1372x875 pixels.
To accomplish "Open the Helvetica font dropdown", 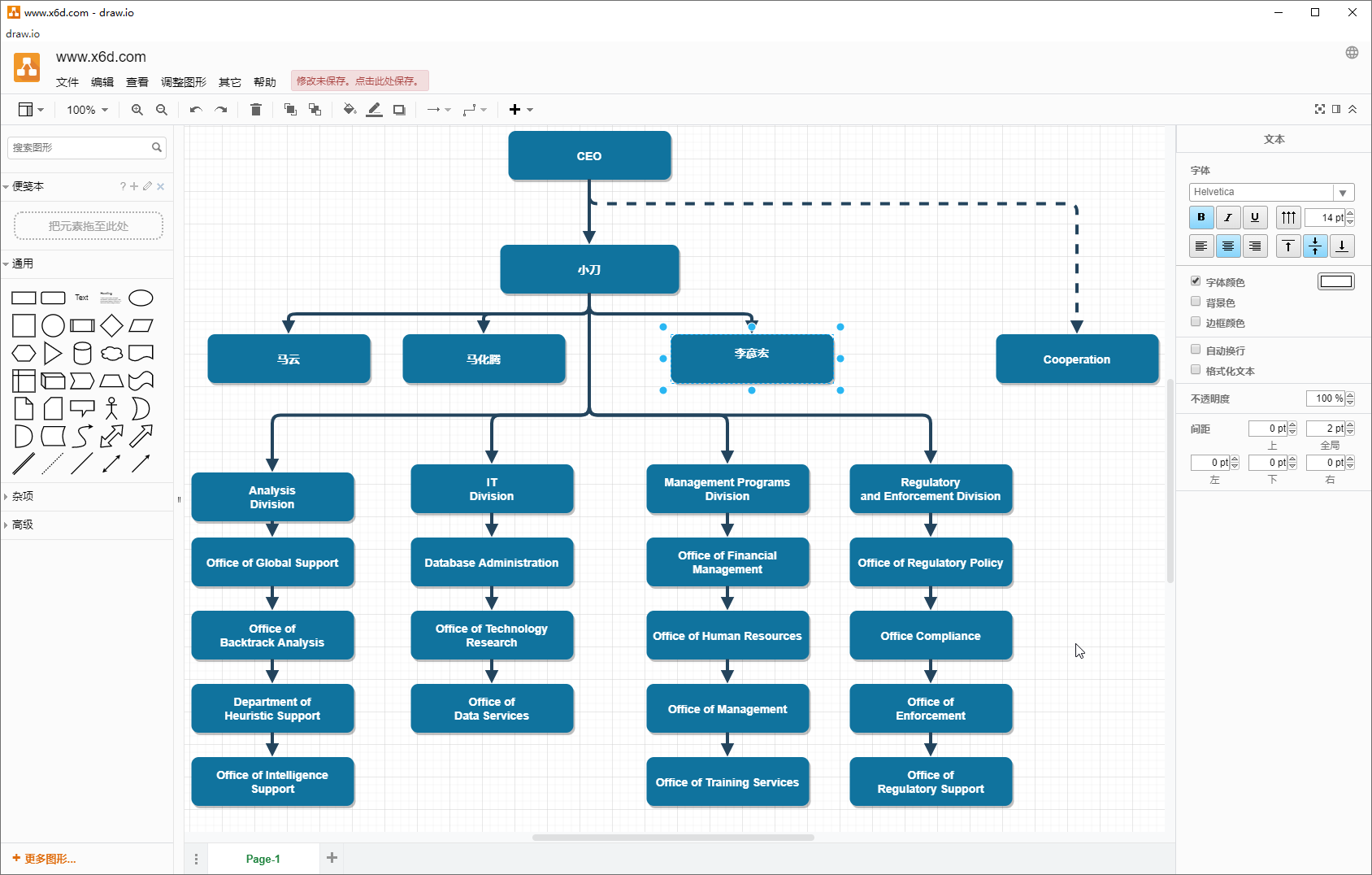I will coord(1271,192).
